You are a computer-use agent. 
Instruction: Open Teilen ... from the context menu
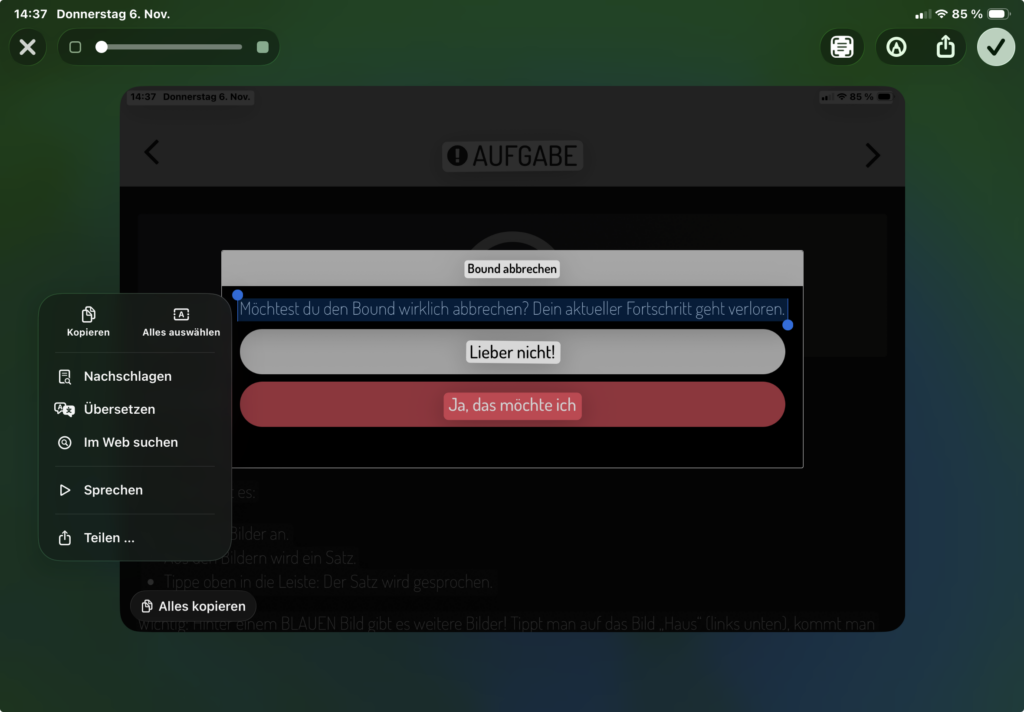coord(108,538)
